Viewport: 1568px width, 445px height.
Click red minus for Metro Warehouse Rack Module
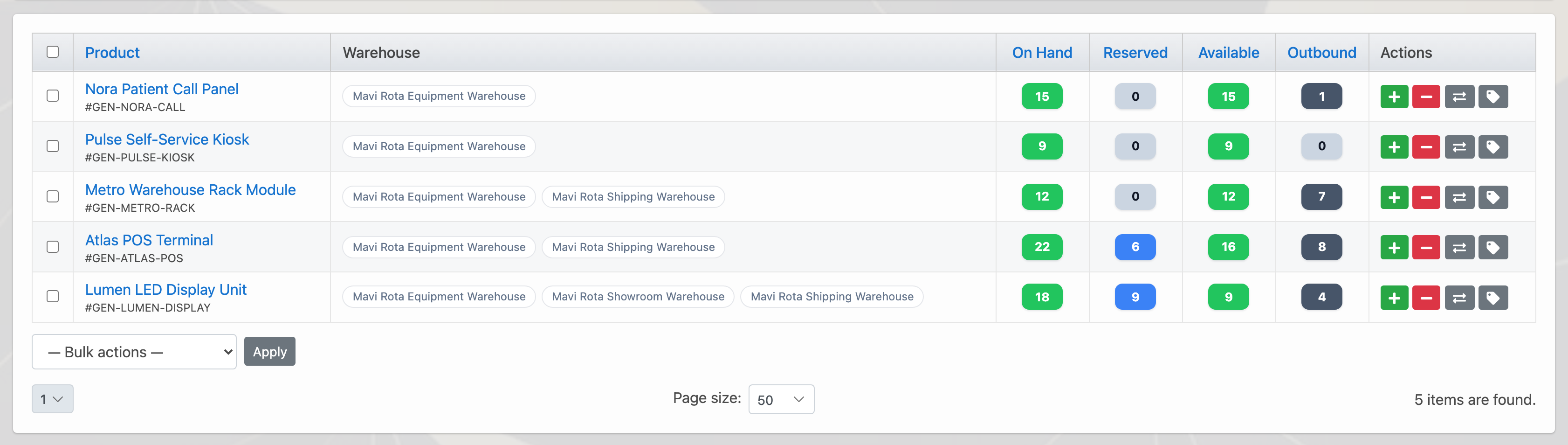[1425, 197]
